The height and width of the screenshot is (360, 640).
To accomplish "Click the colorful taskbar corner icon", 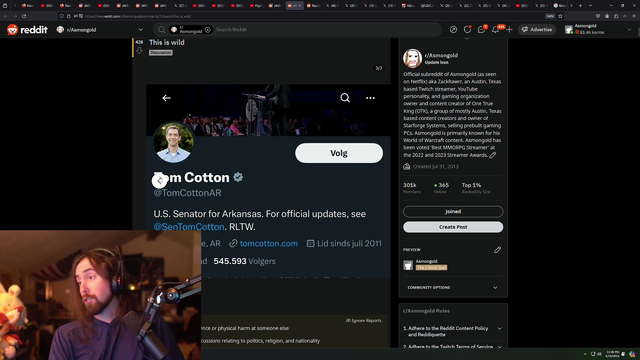I will 632,354.
